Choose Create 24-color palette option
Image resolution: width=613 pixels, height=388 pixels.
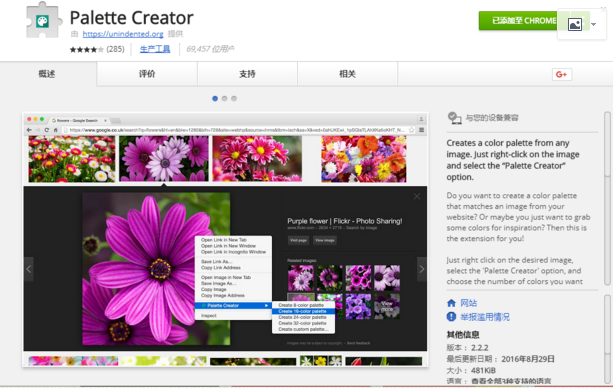[303, 317]
